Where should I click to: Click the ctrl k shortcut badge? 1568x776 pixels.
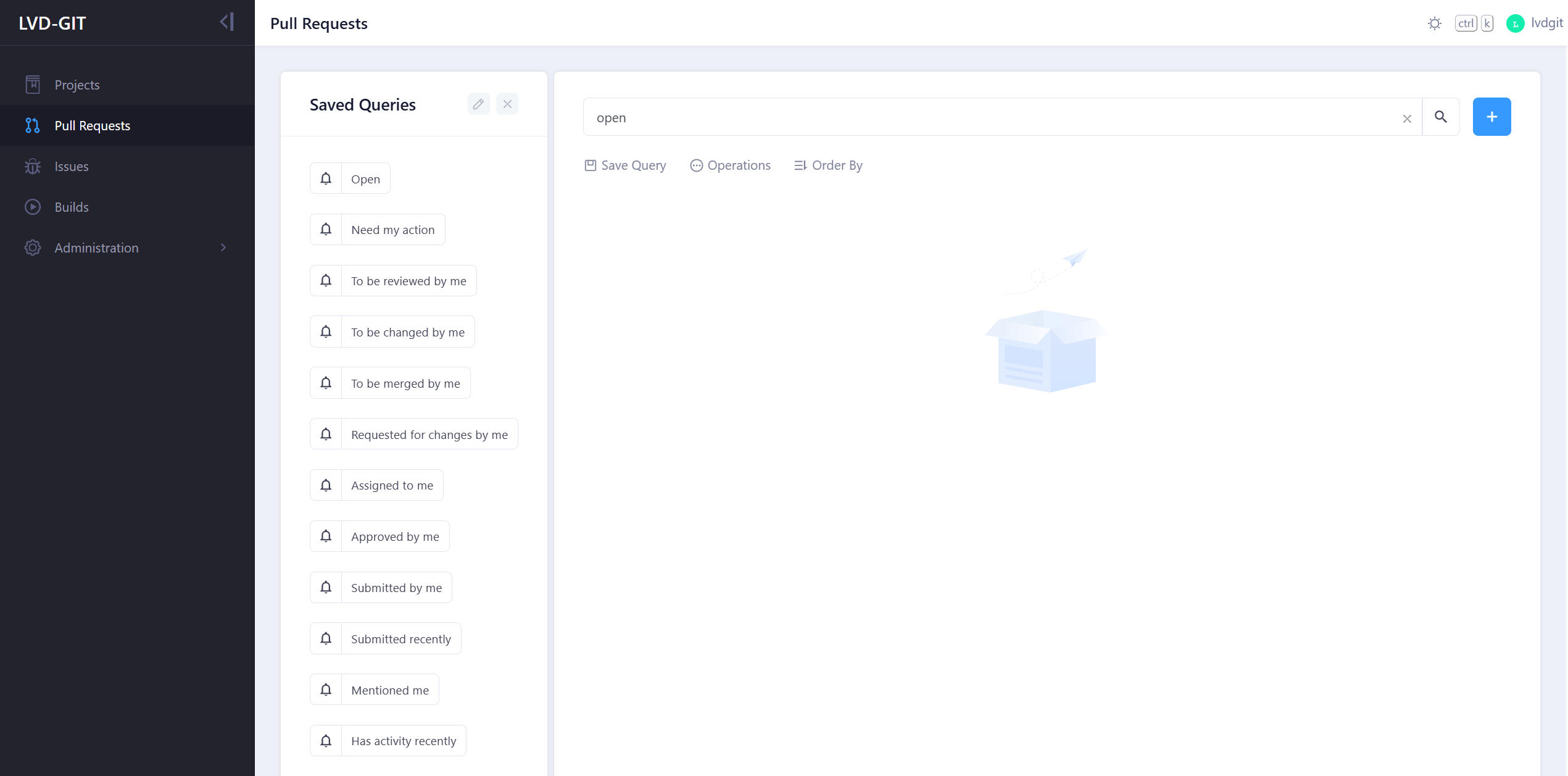click(1474, 23)
